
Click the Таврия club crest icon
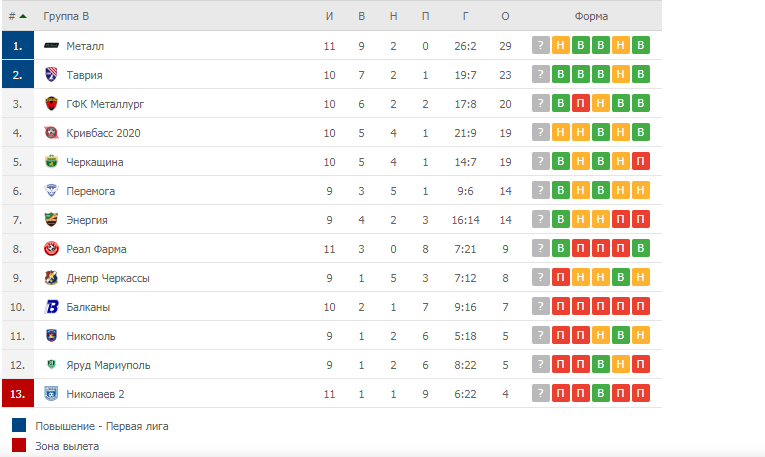coord(52,75)
